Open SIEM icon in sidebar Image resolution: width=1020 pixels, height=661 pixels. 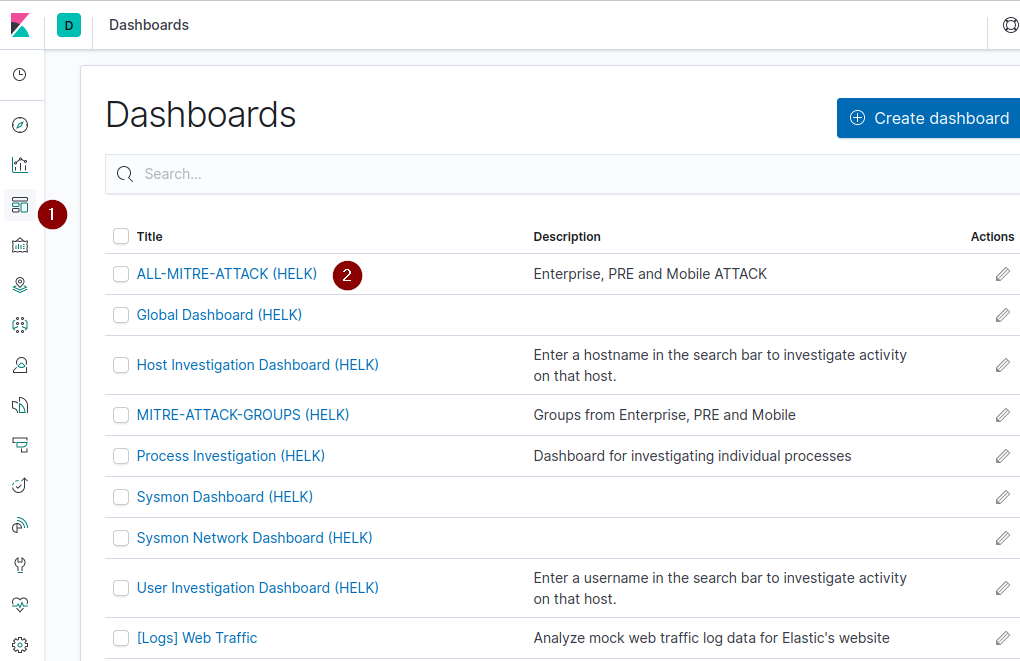tap(20, 525)
